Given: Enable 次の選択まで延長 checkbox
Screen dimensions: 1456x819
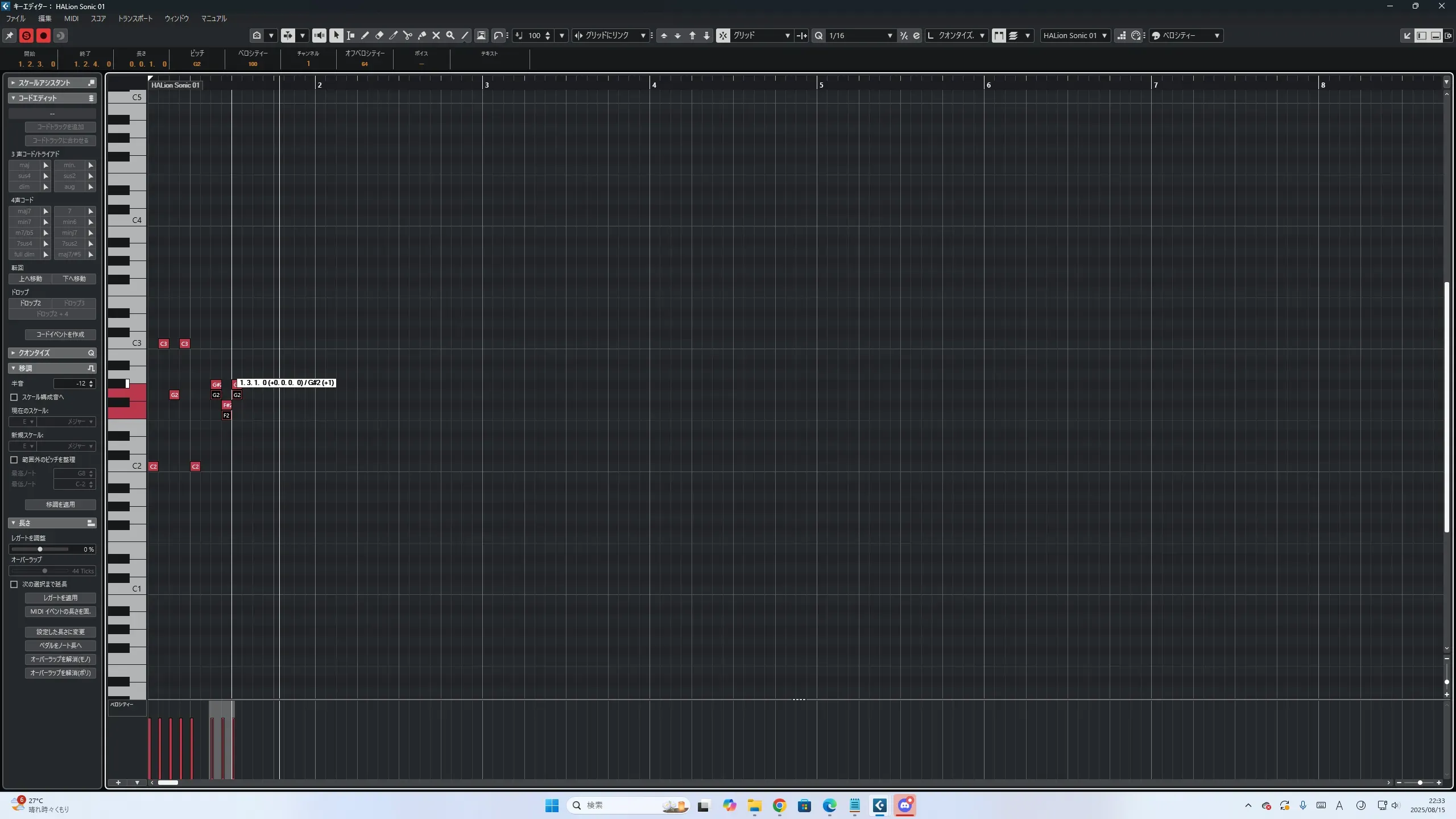Looking at the screenshot, I should click(x=14, y=584).
